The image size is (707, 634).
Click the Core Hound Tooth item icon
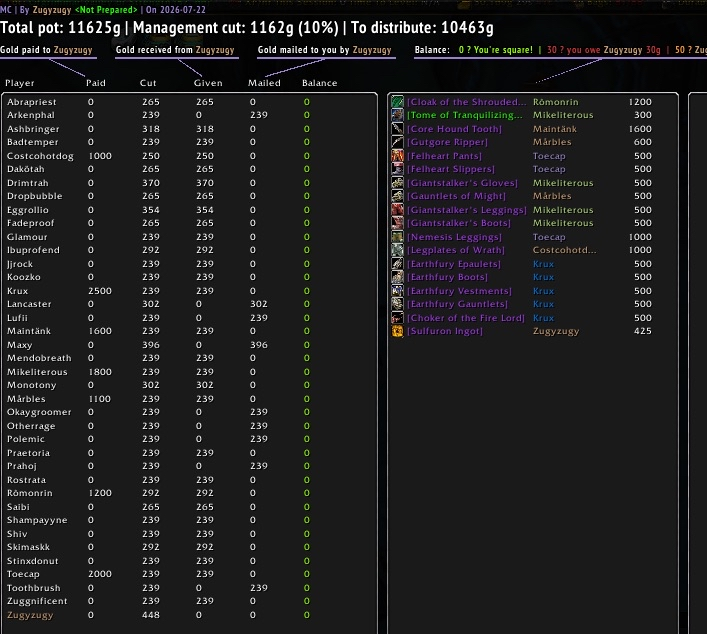[397, 129]
